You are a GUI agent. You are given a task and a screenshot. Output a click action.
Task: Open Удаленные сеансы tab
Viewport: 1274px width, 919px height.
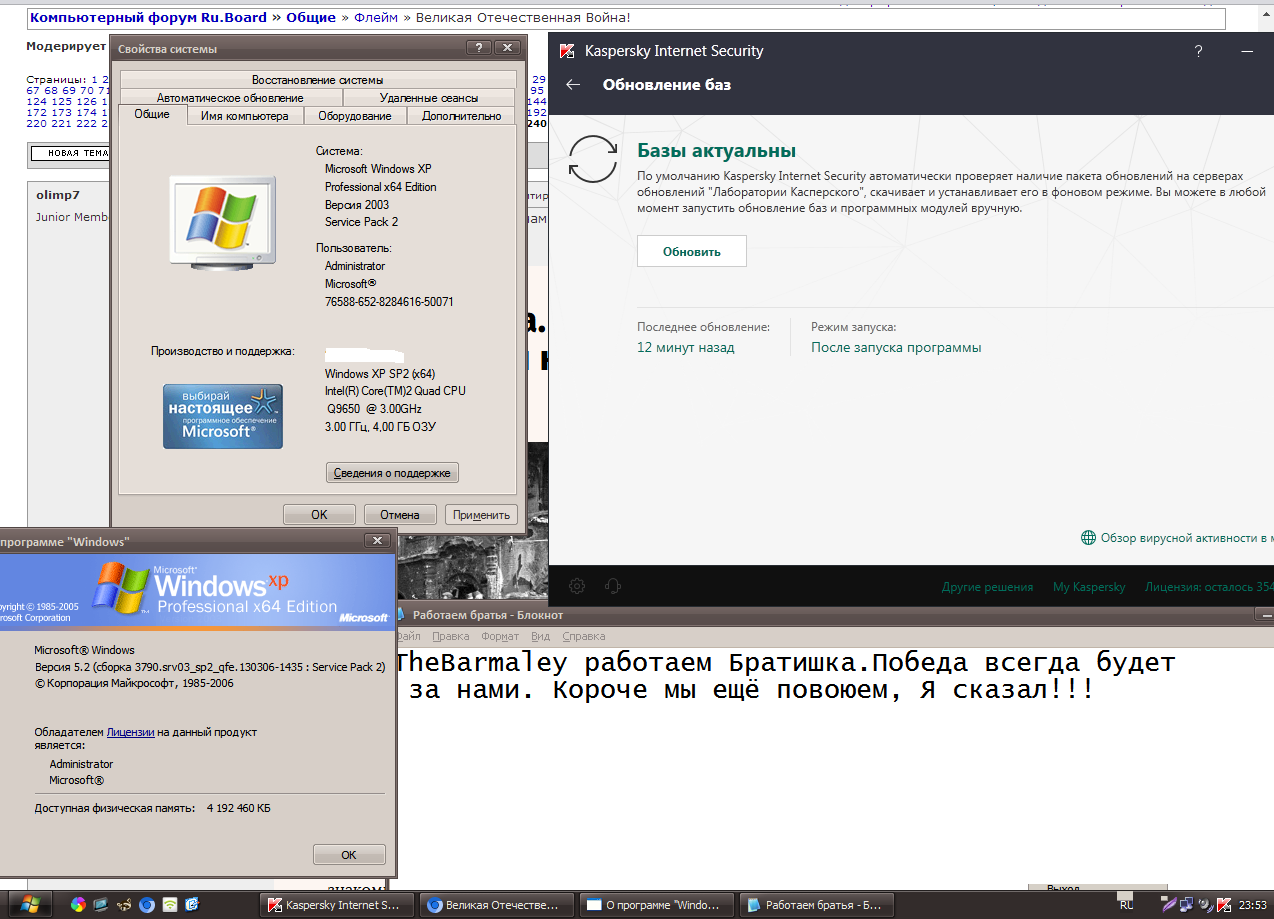429,98
